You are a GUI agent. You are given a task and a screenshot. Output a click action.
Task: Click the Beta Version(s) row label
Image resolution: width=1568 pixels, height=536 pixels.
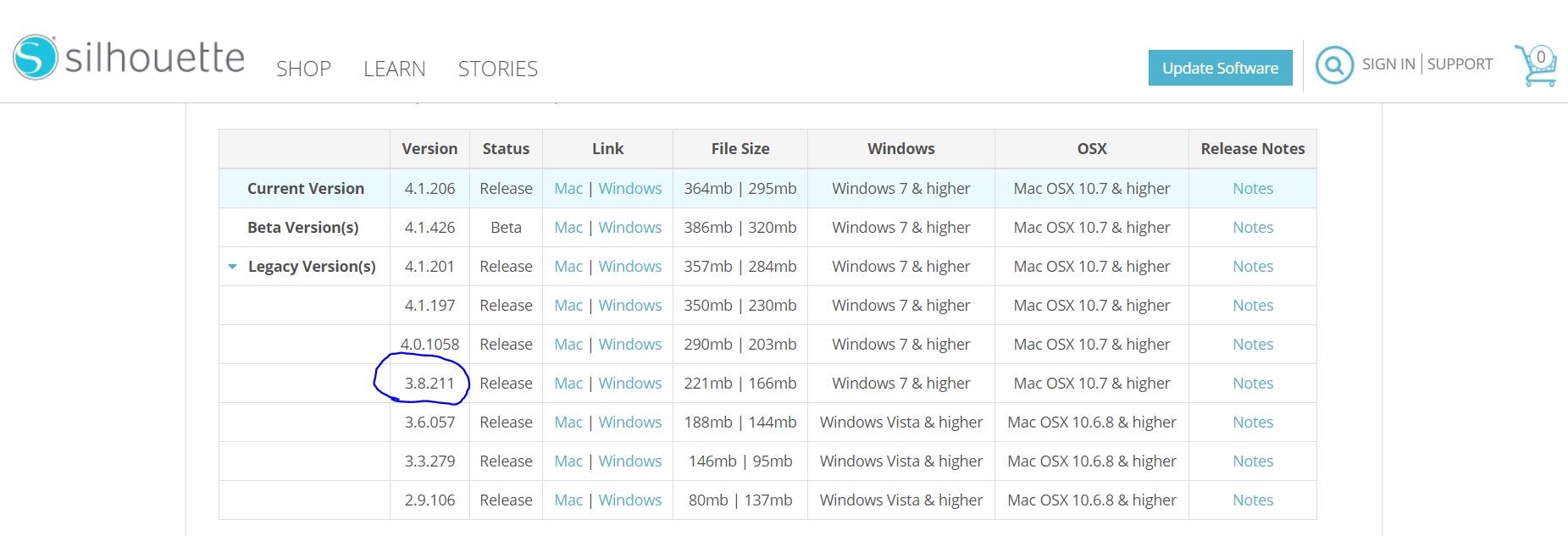coord(303,228)
